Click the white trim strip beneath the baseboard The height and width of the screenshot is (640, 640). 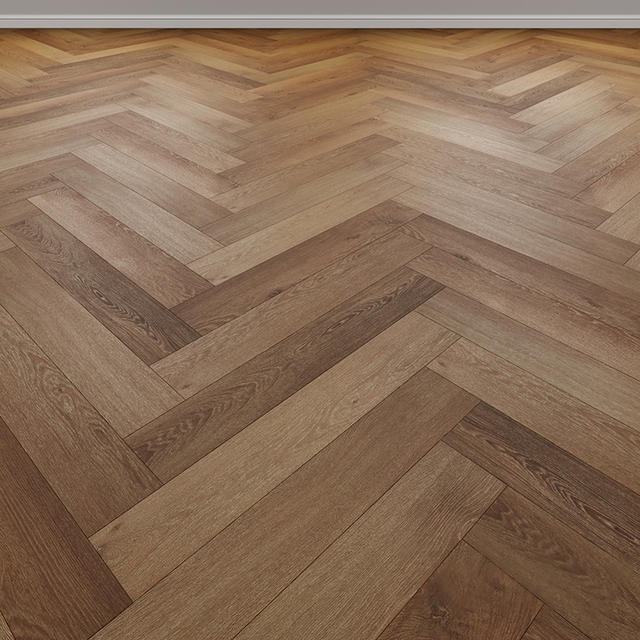(320, 22)
